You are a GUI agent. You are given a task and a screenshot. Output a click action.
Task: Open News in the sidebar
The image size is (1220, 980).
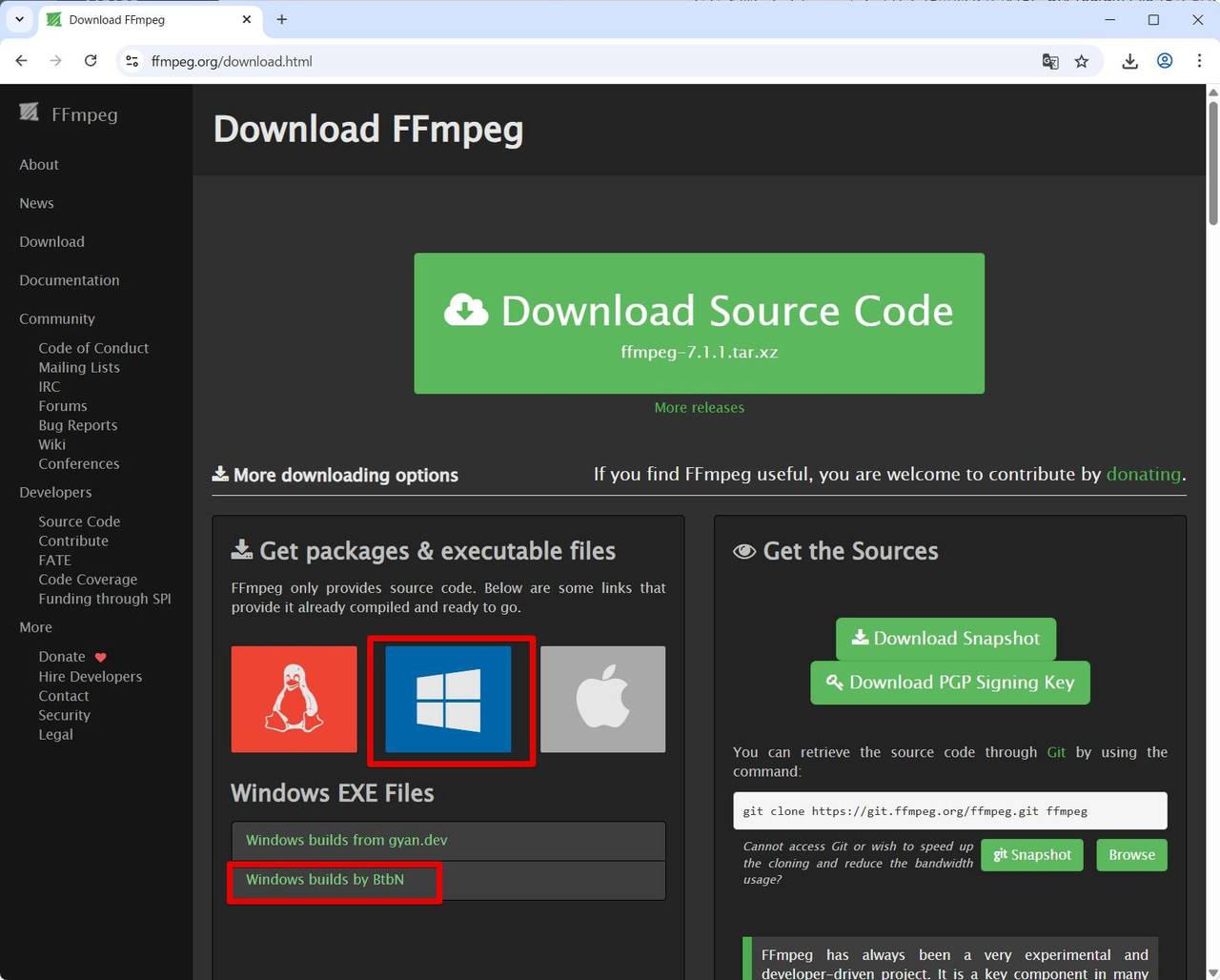36,203
